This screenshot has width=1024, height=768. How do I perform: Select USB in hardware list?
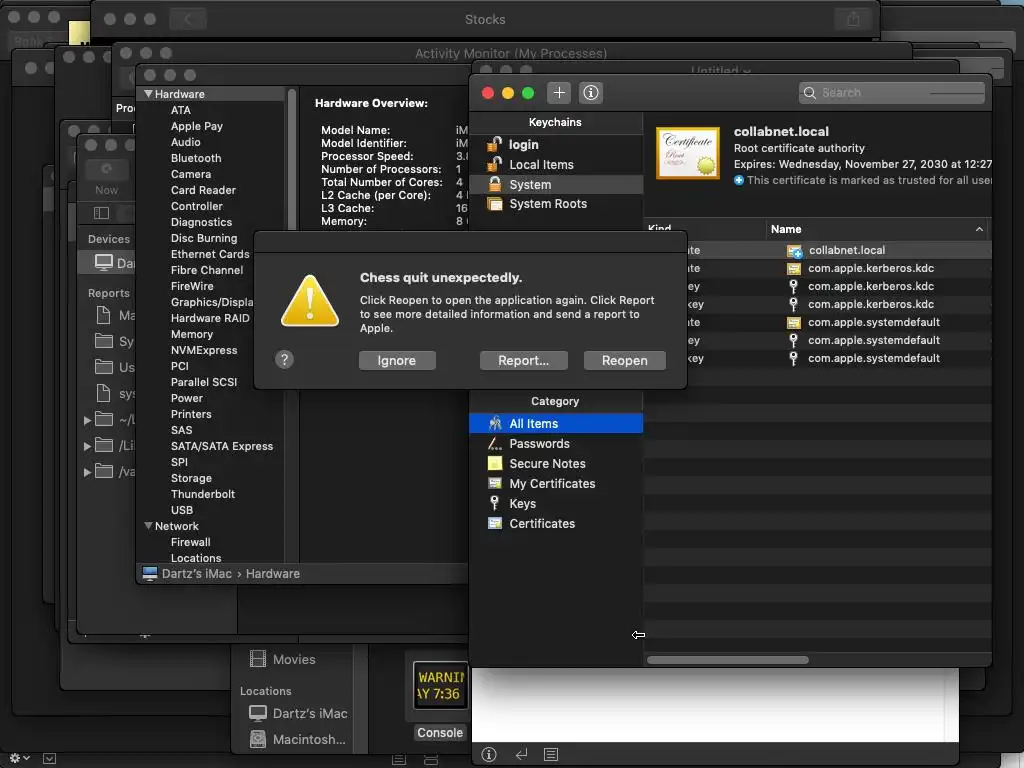tap(182, 510)
